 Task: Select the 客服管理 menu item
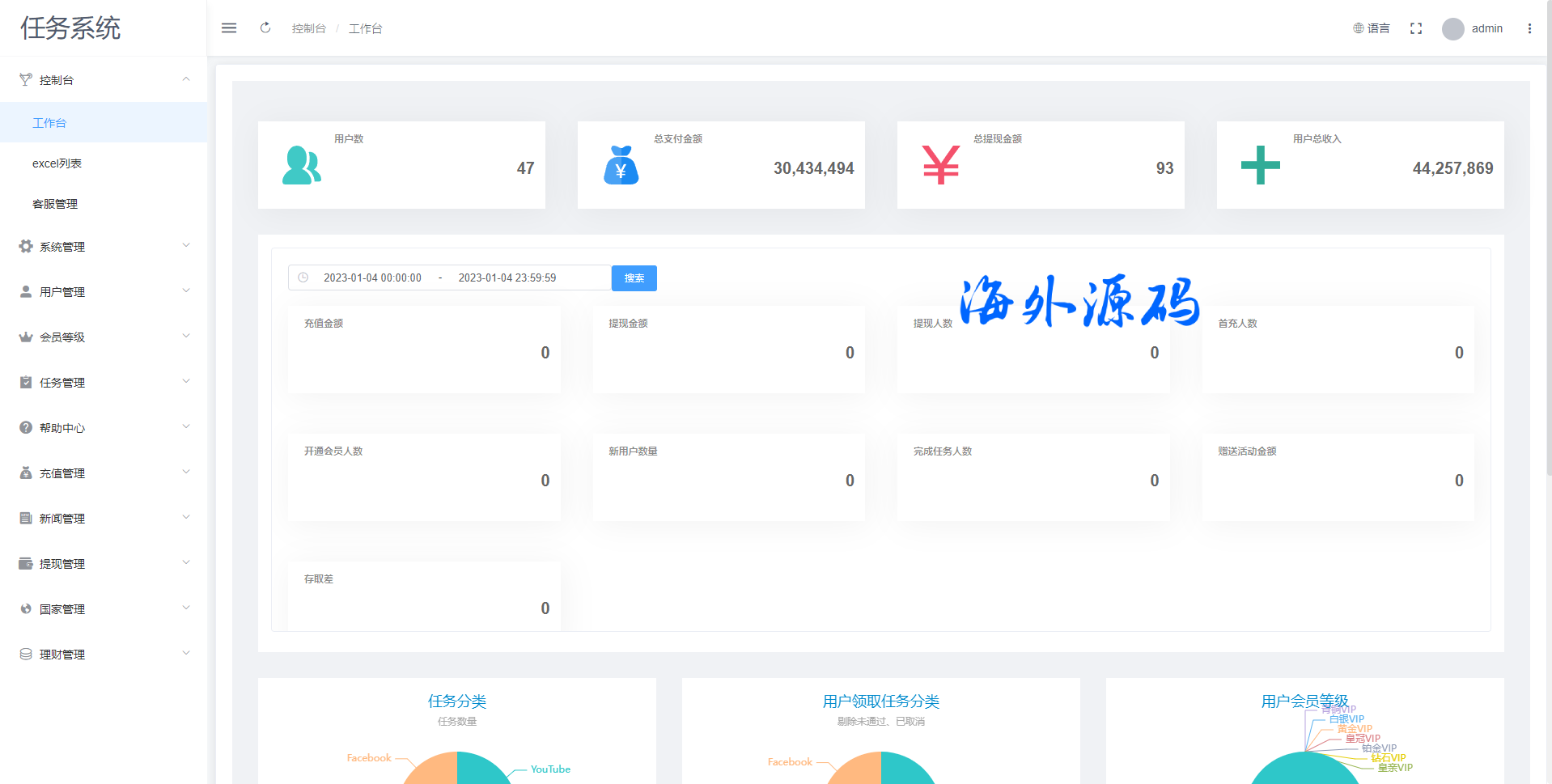pyautogui.click(x=55, y=204)
